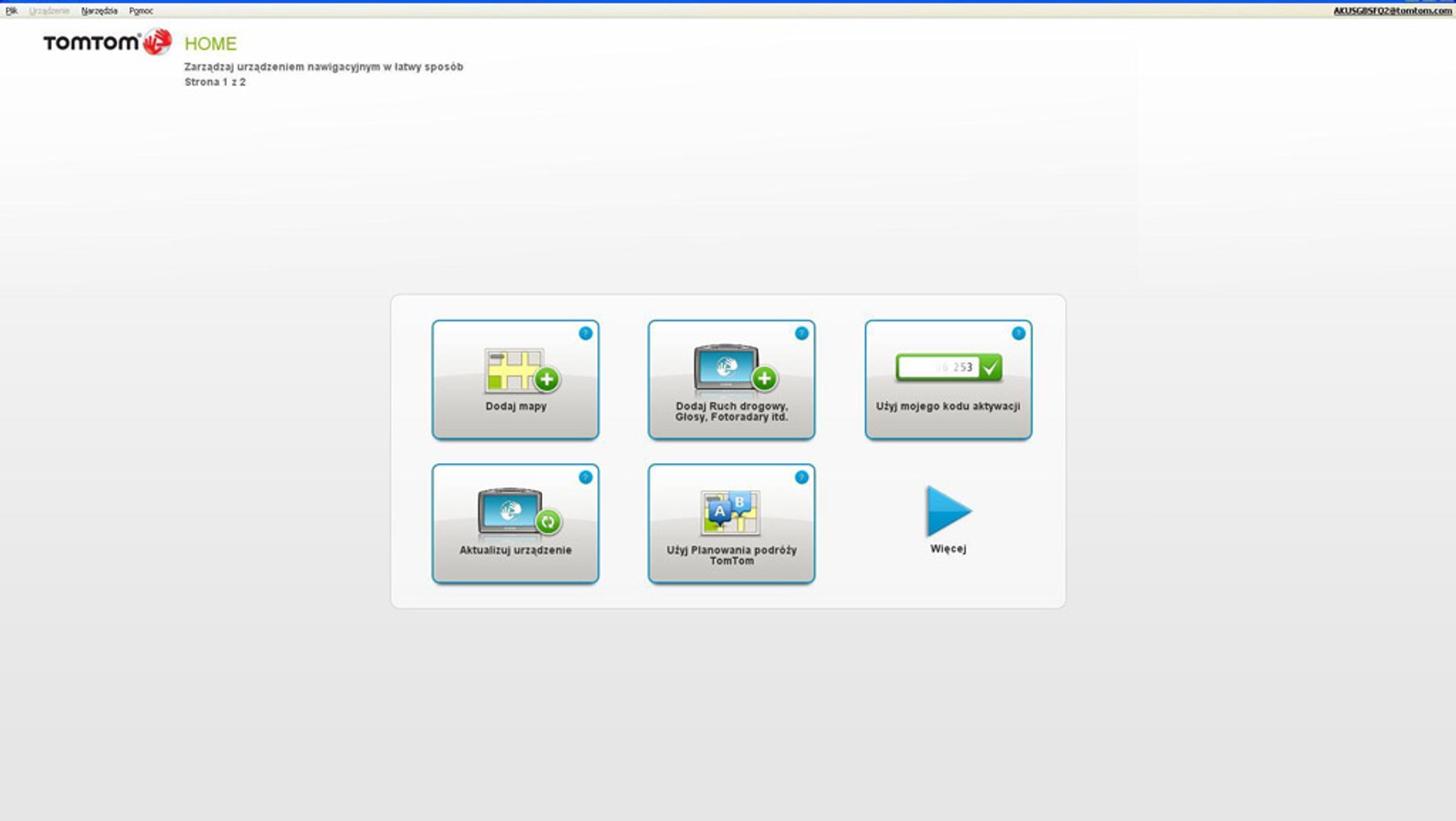1456x821 pixels.
Task: Open Użyj mojego kodu aktywacji tile
Action: click(948, 380)
